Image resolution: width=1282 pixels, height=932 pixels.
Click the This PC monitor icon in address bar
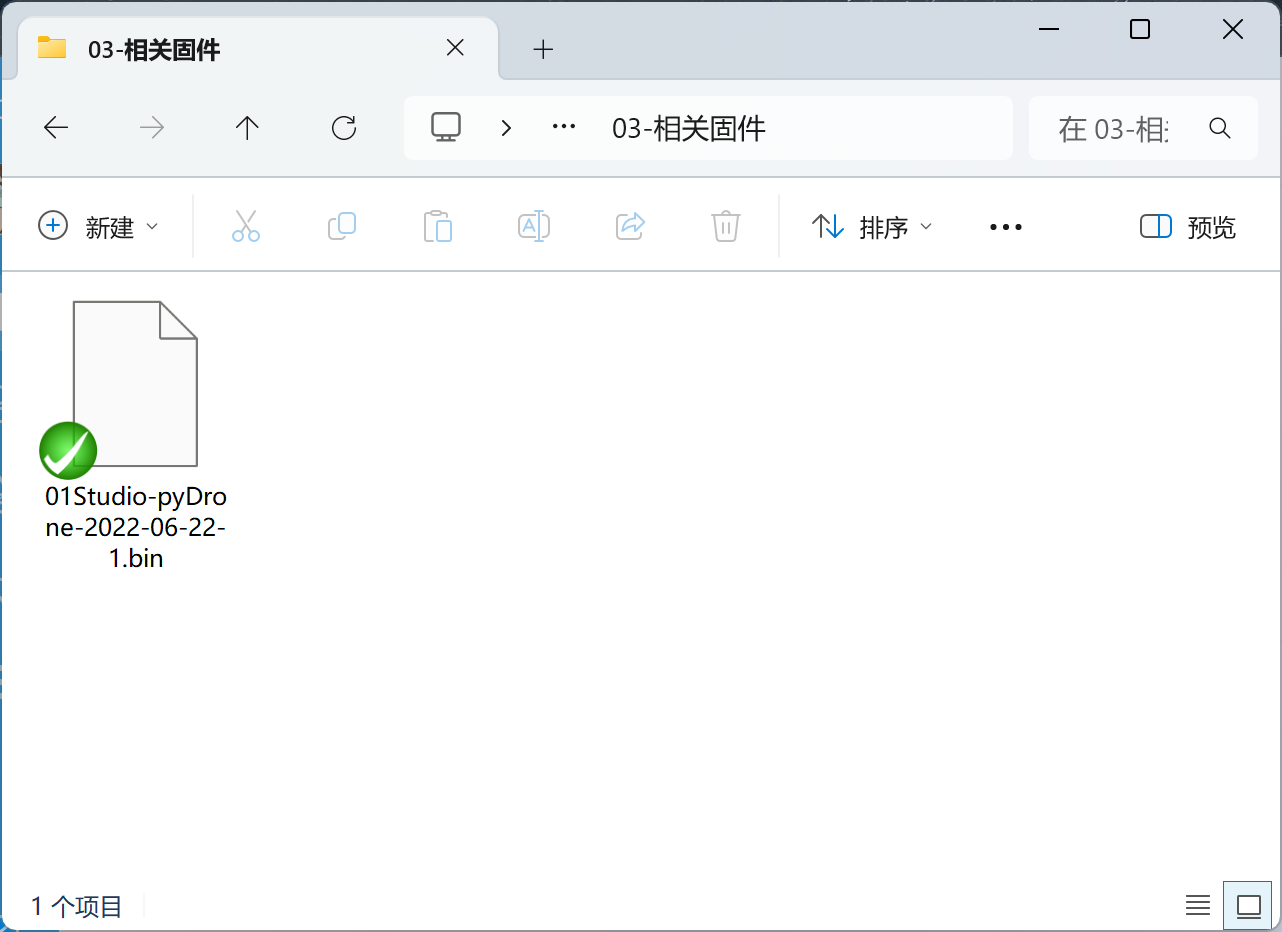coord(446,127)
